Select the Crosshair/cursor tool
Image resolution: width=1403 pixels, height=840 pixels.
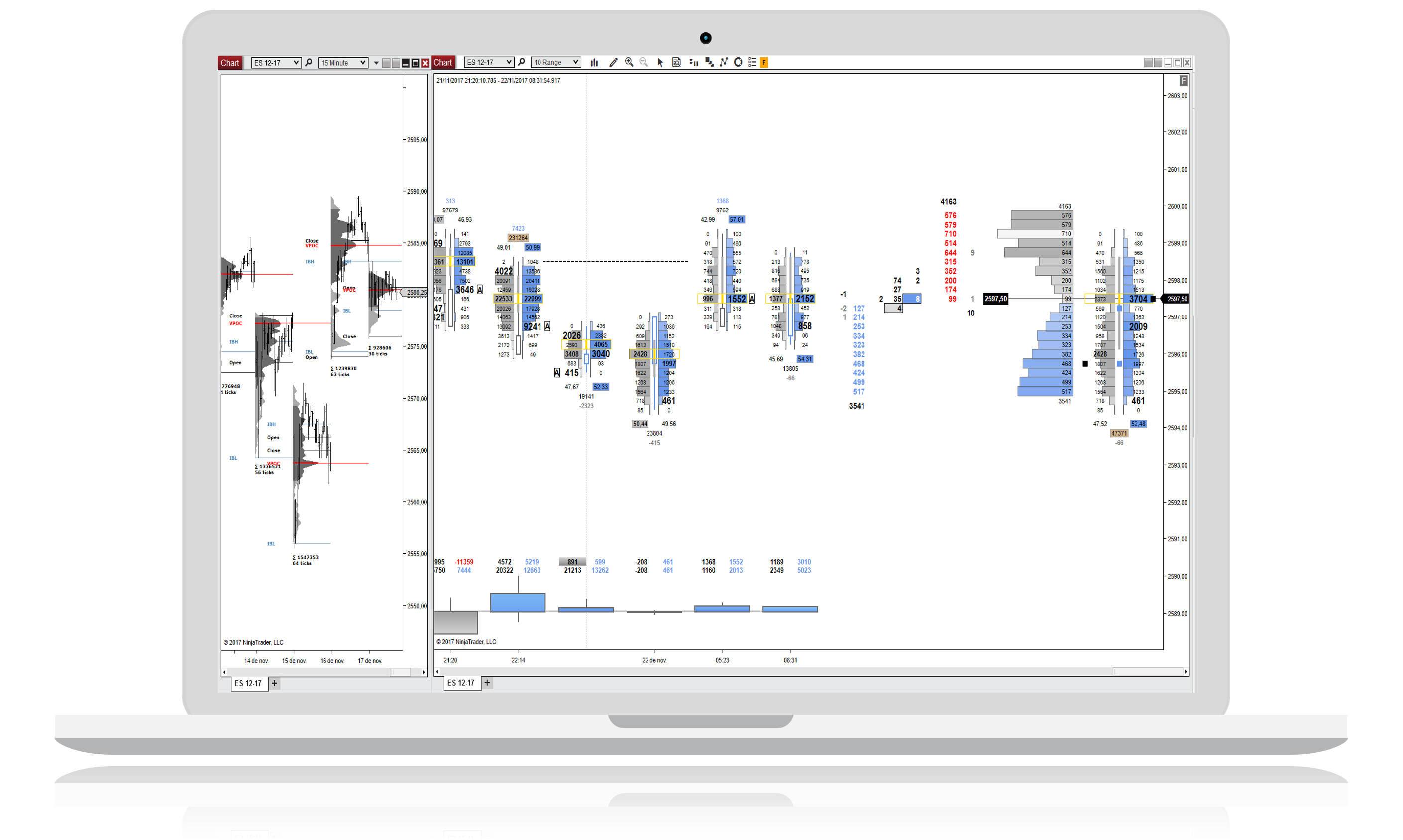(x=660, y=62)
